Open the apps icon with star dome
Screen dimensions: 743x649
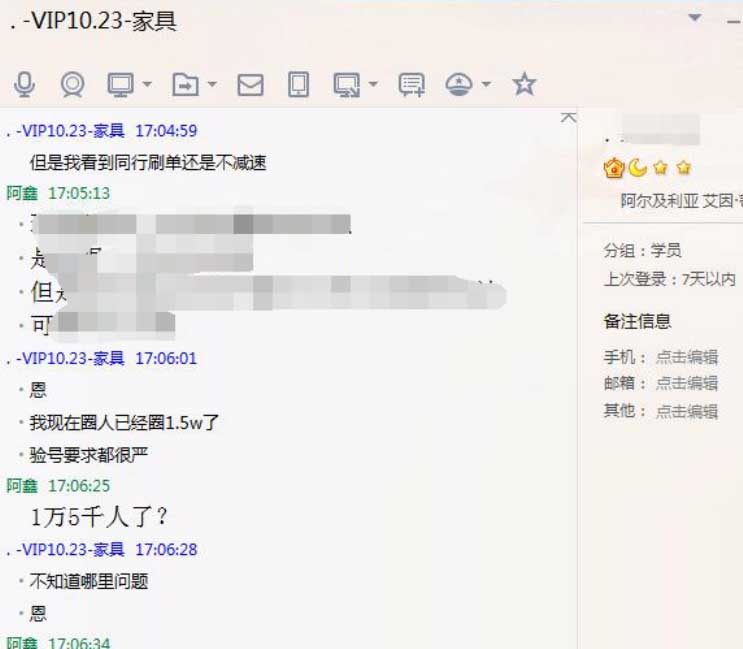pyautogui.click(x=459, y=85)
